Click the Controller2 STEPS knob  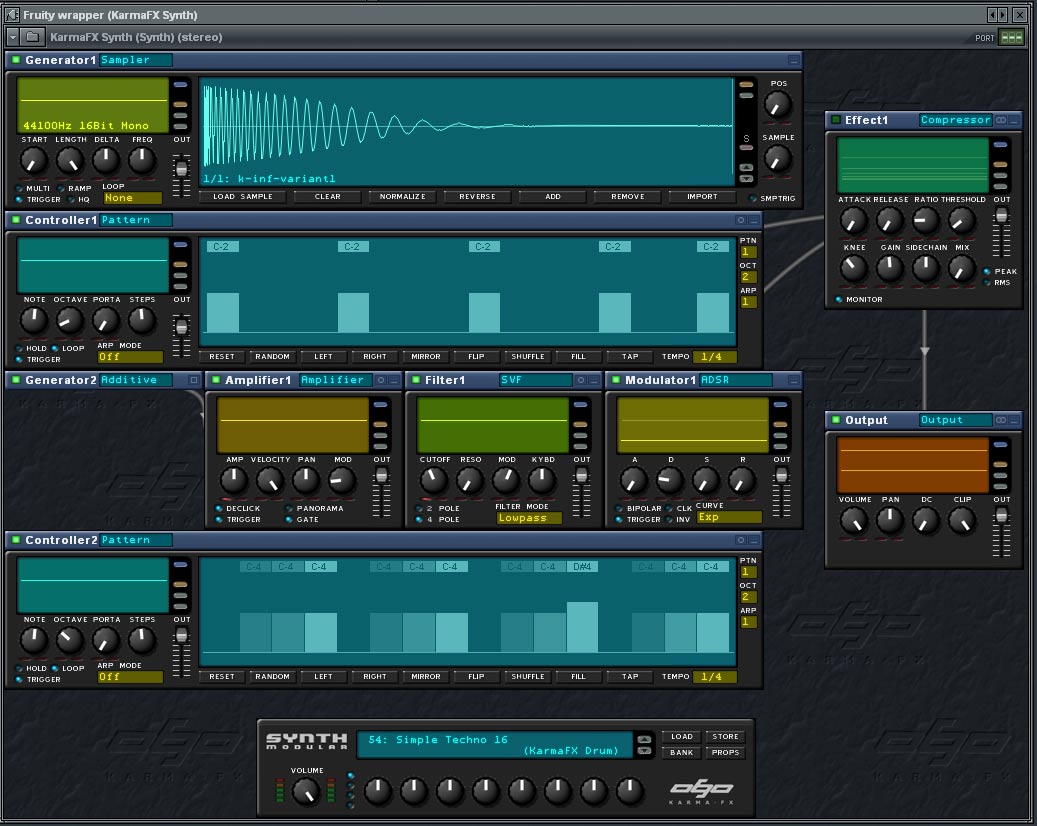pos(142,641)
